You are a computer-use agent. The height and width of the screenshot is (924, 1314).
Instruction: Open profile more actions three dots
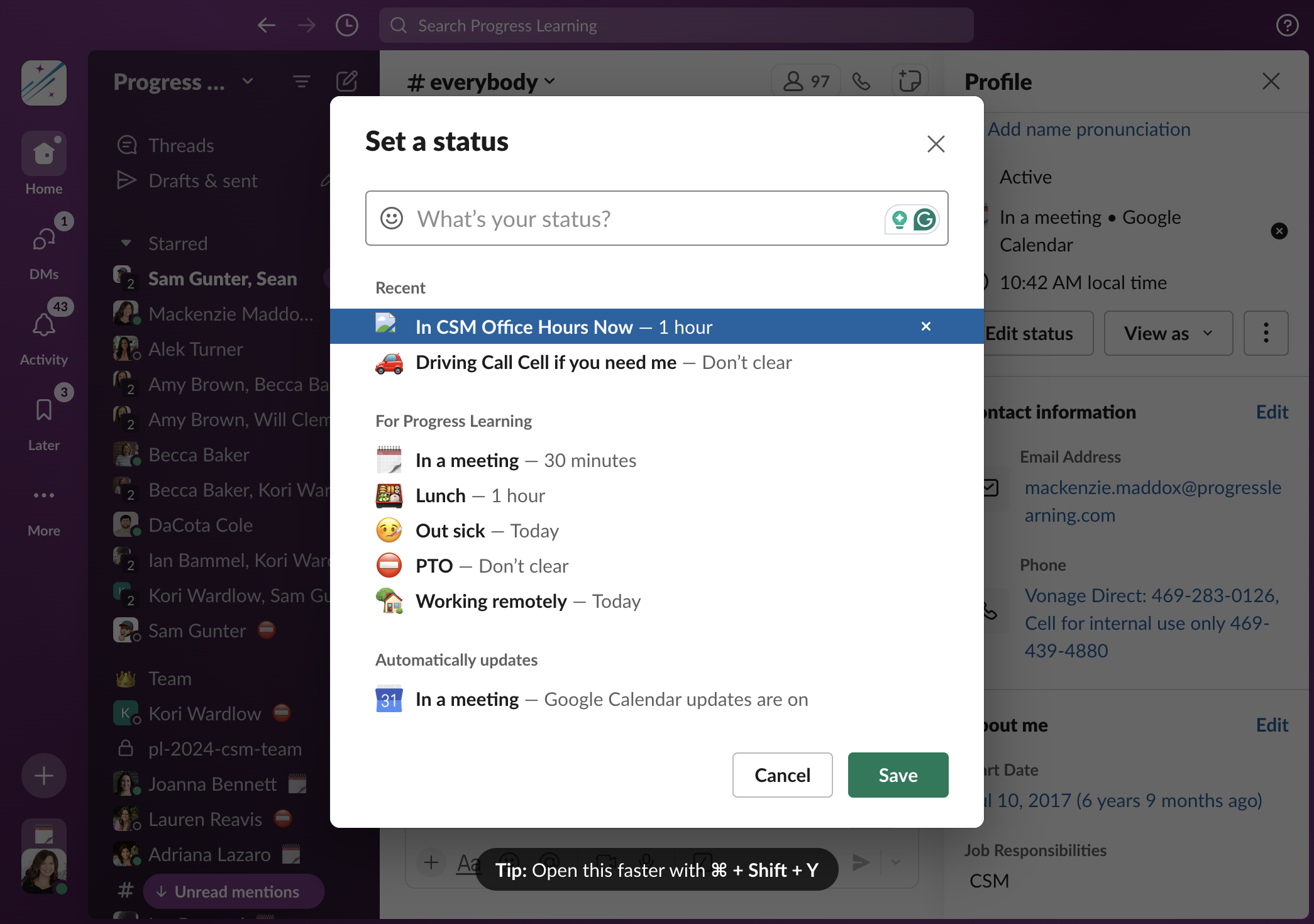(x=1266, y=333)
